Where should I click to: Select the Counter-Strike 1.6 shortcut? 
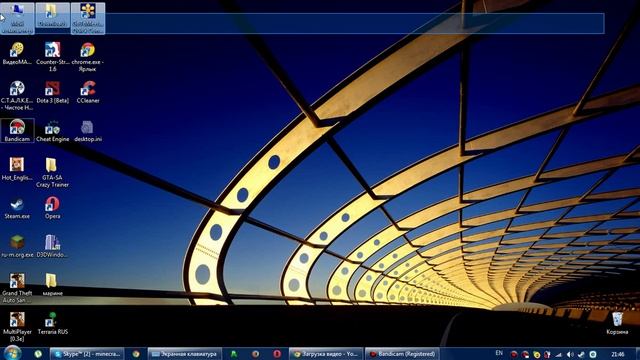(x=52, y=57)
